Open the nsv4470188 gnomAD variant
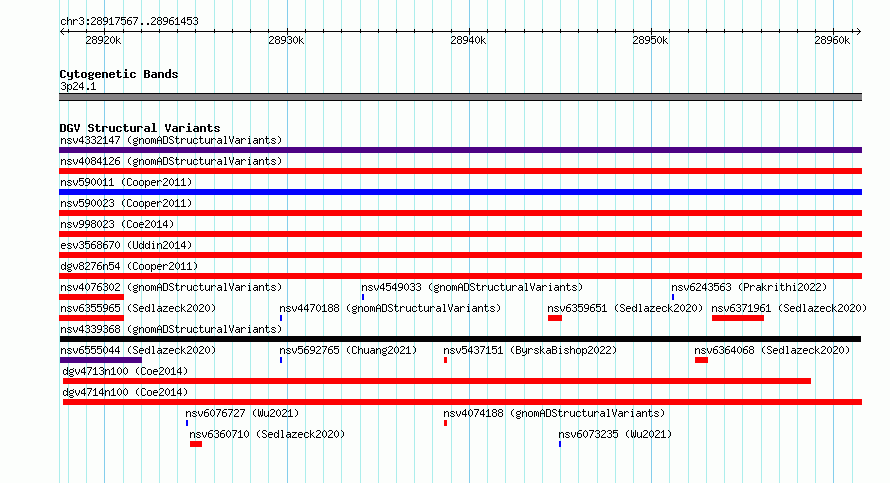890x483 pixels. coord(390,308)
